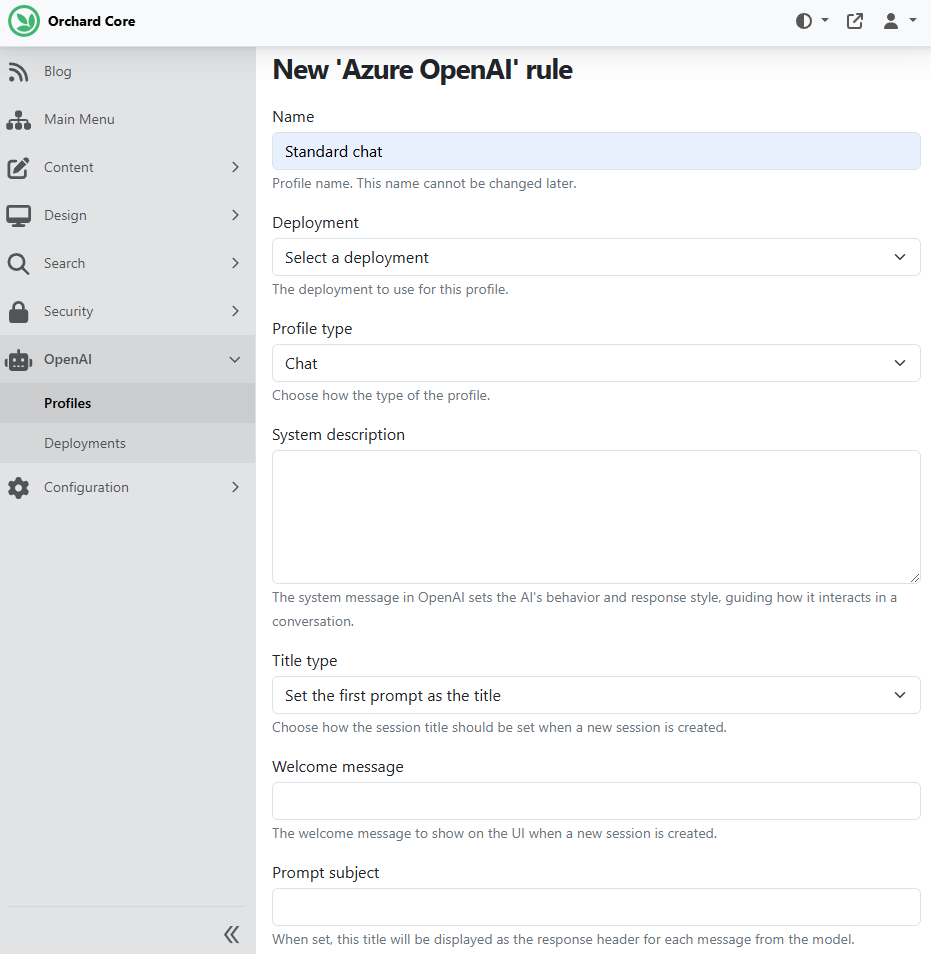
Task: Open the Deployment dropdown
Action: pos(596,257)
